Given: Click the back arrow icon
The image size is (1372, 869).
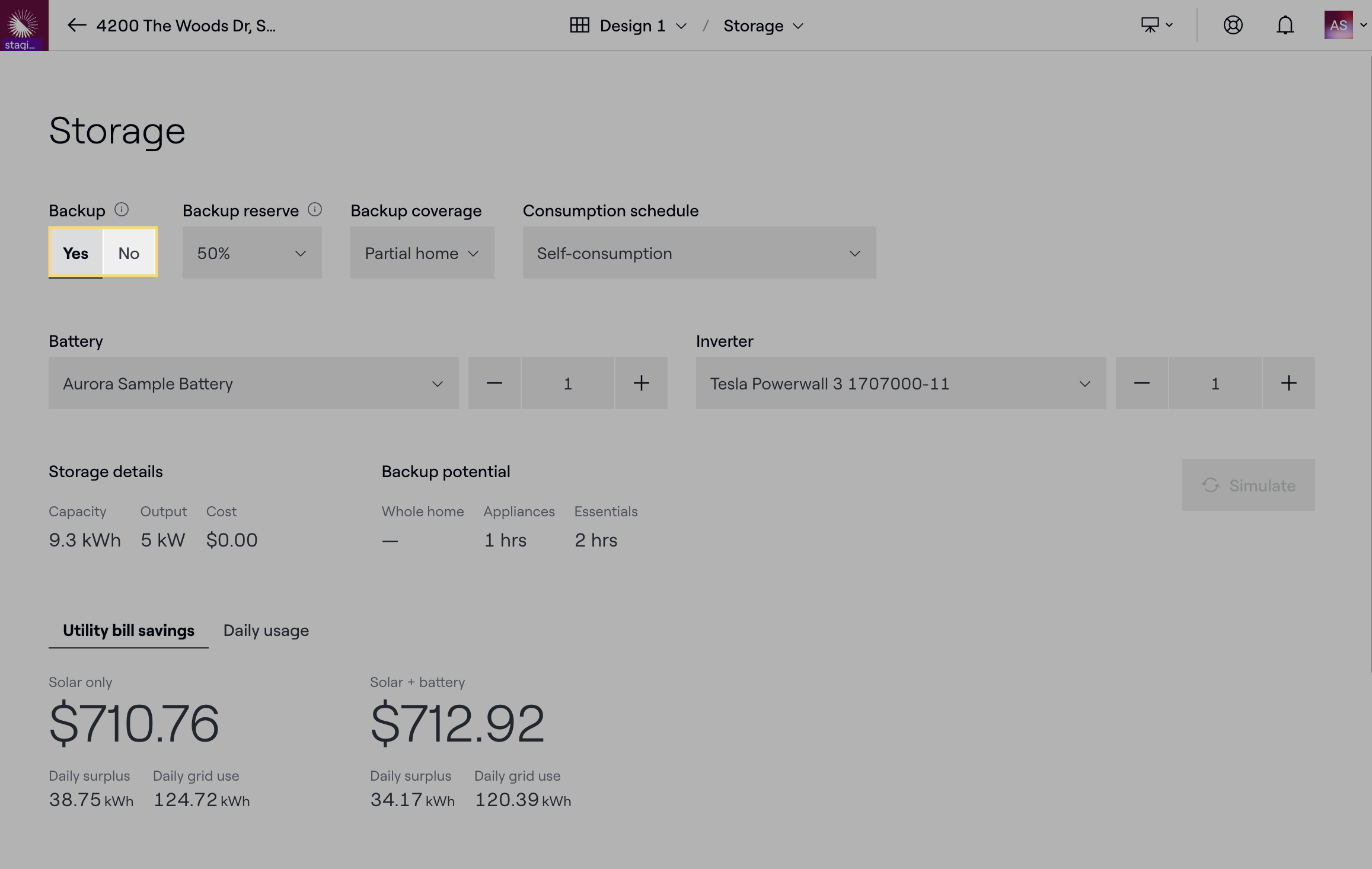Looking at the screenshot, I should coord(76,25).
